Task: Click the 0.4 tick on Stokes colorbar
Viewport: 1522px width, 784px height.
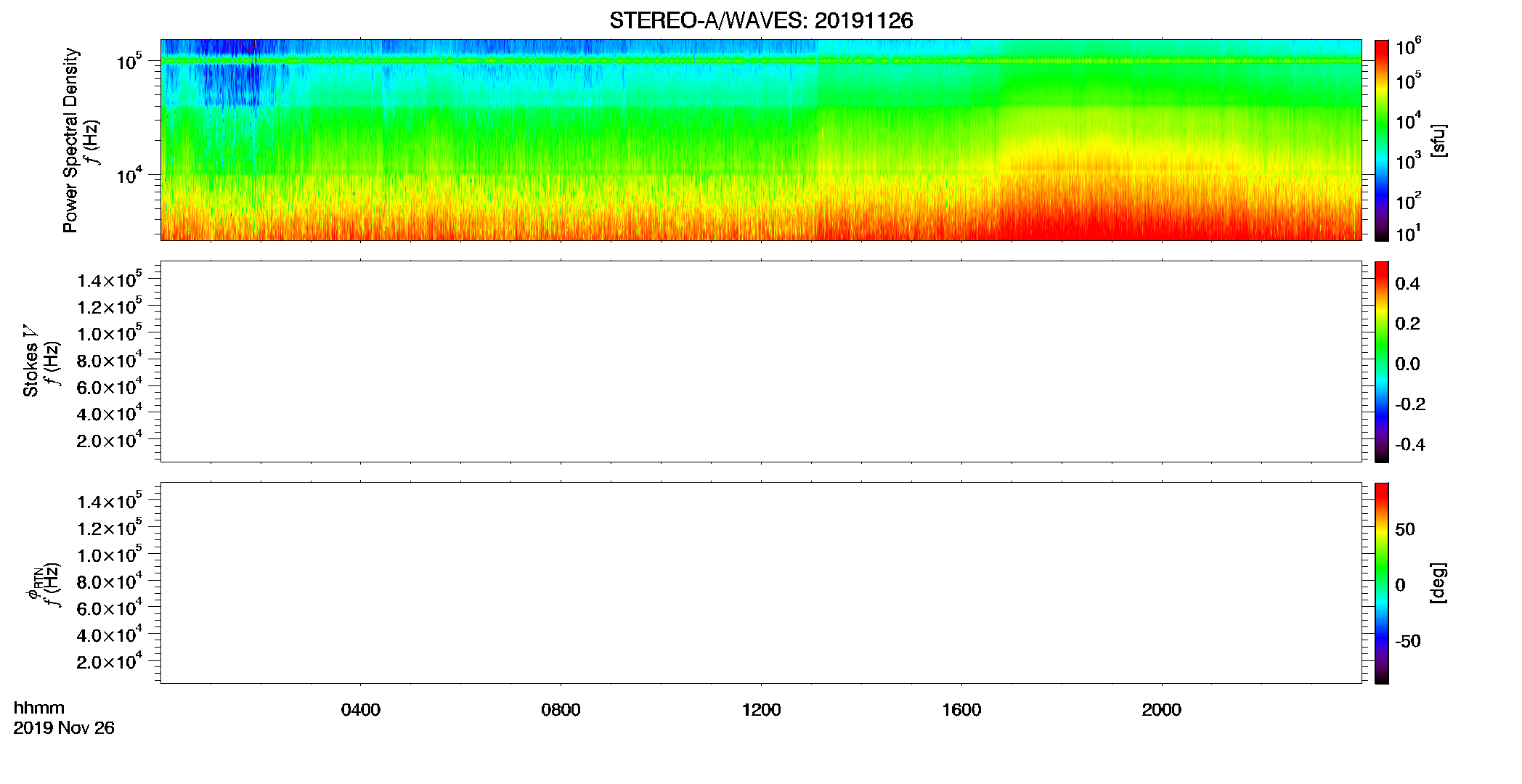Action: coord(1407,284)
